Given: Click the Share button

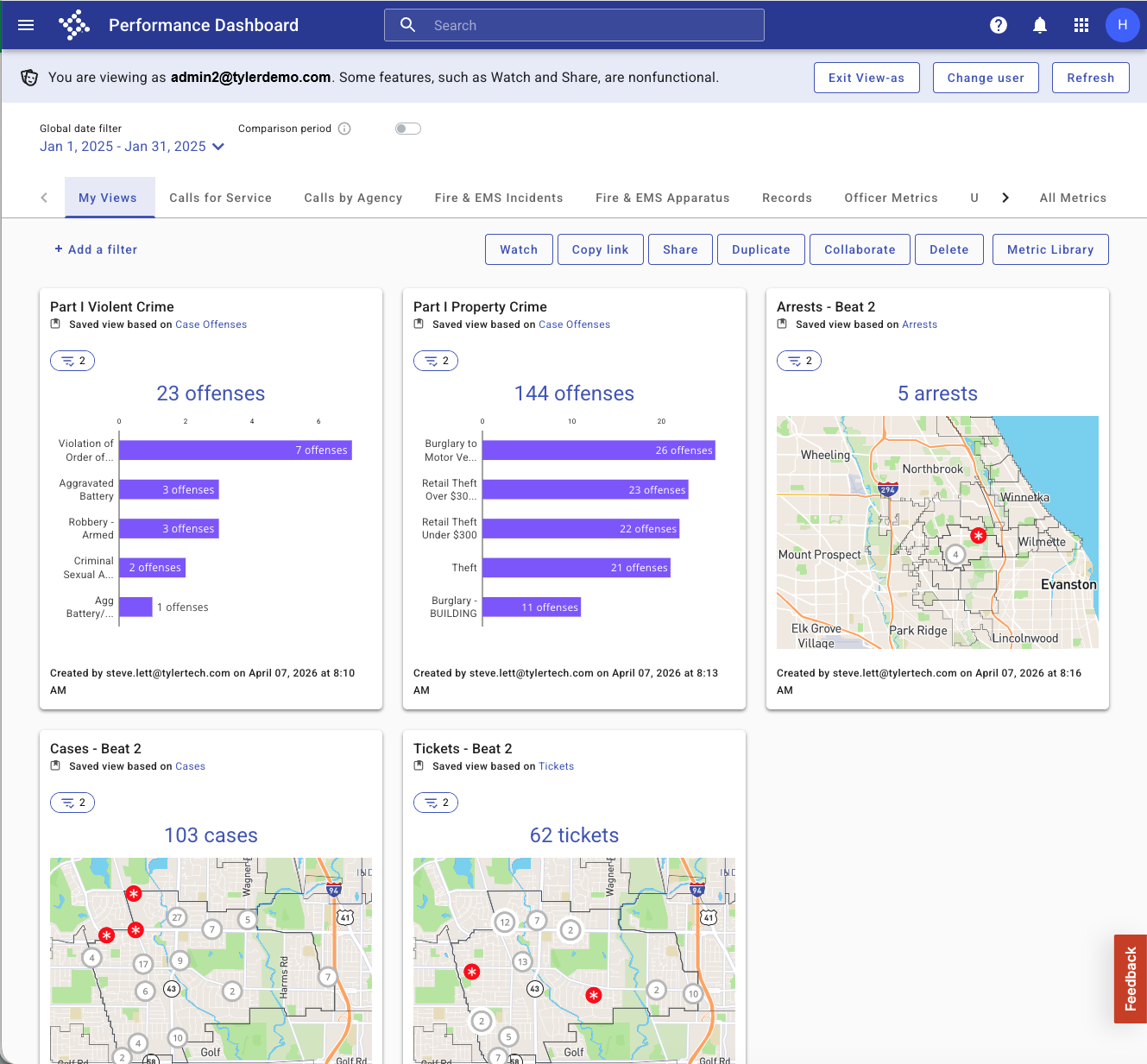Looking at the screenshot, I should coord(680,249).
